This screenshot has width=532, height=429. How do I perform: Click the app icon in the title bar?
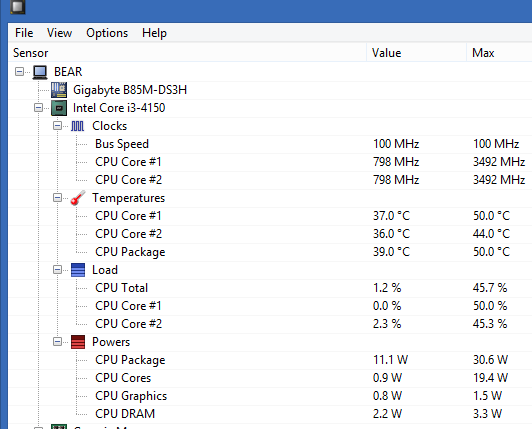[x=18, y=7]
